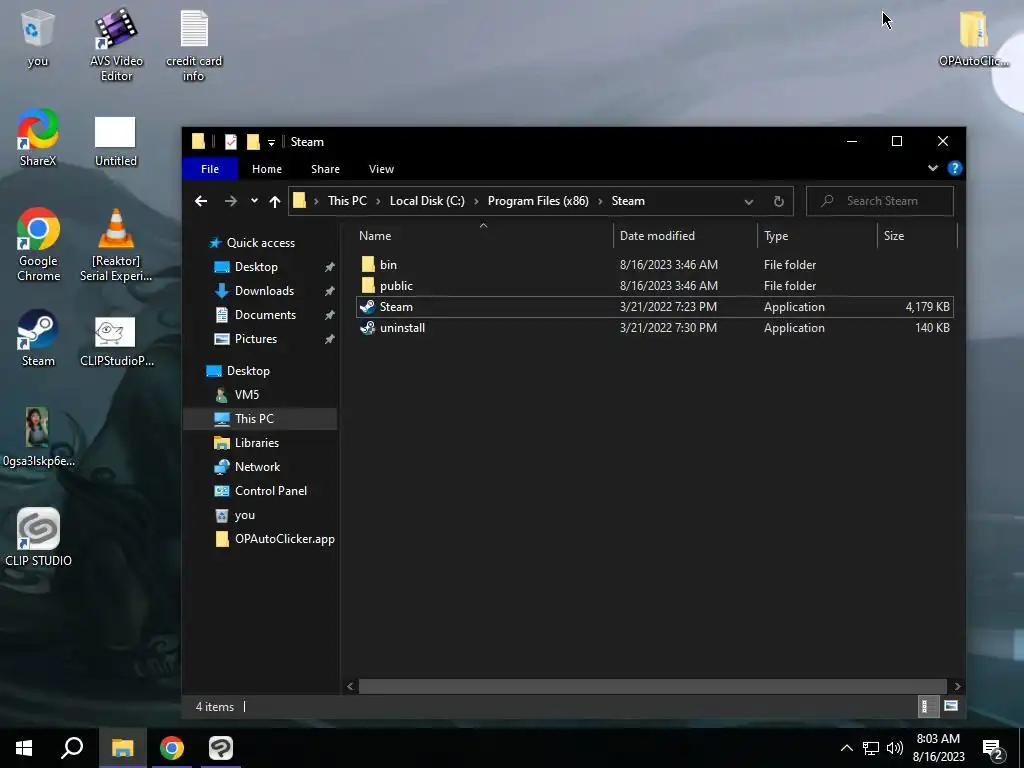
Task: Select the 'uninstall' application file
Action: pyautogui.click(x=654, y=328)
